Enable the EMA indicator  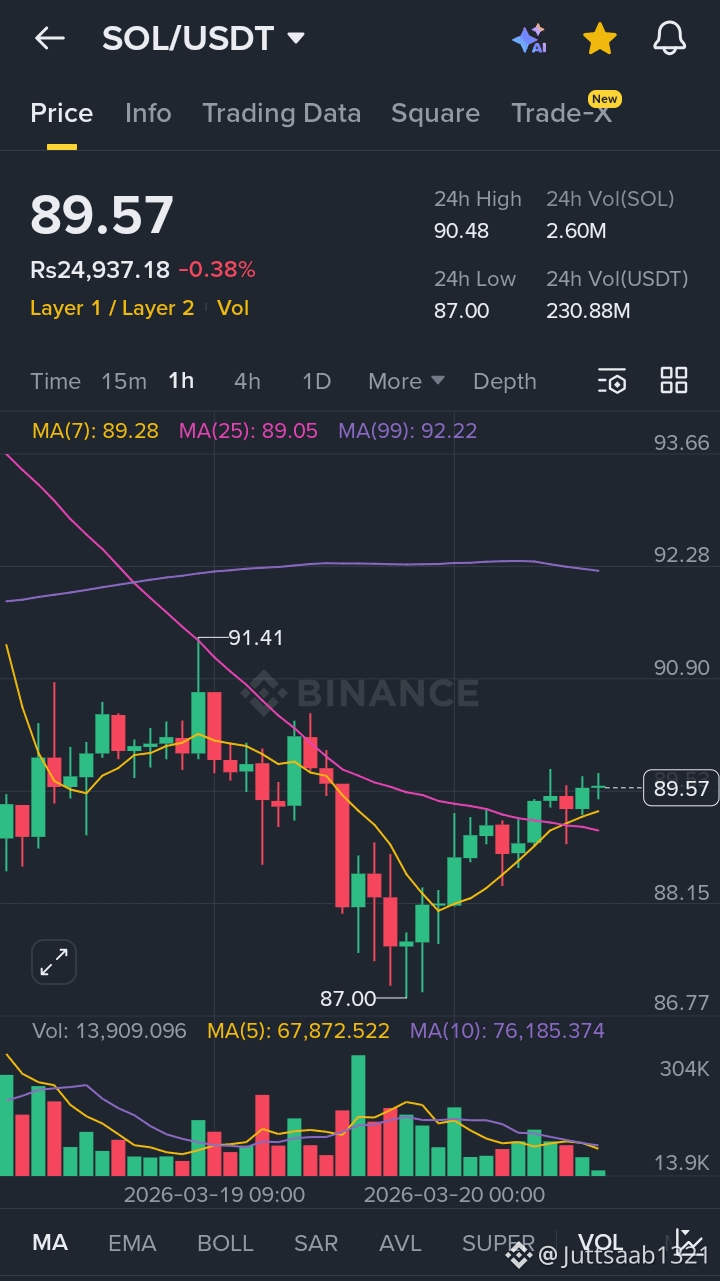[132, 1243]
